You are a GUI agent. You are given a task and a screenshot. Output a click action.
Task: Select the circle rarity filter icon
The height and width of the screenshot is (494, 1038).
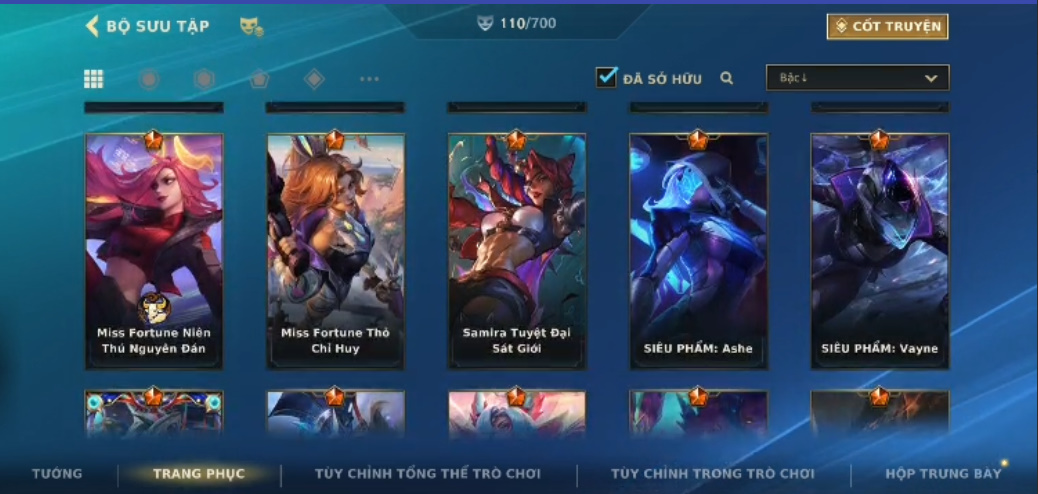click(x=148, y=79)
